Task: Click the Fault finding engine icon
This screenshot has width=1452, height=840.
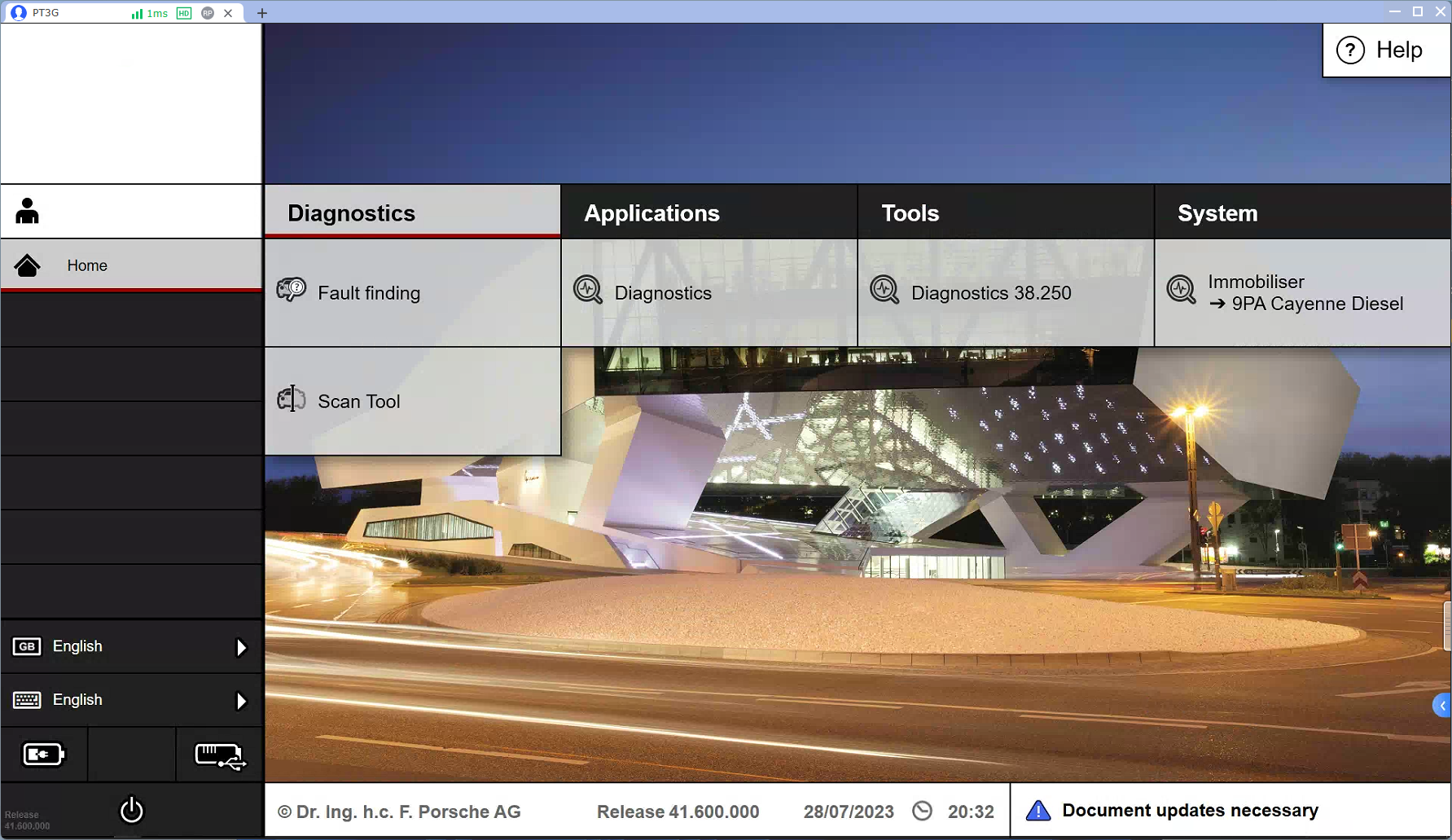Action: 291,290
